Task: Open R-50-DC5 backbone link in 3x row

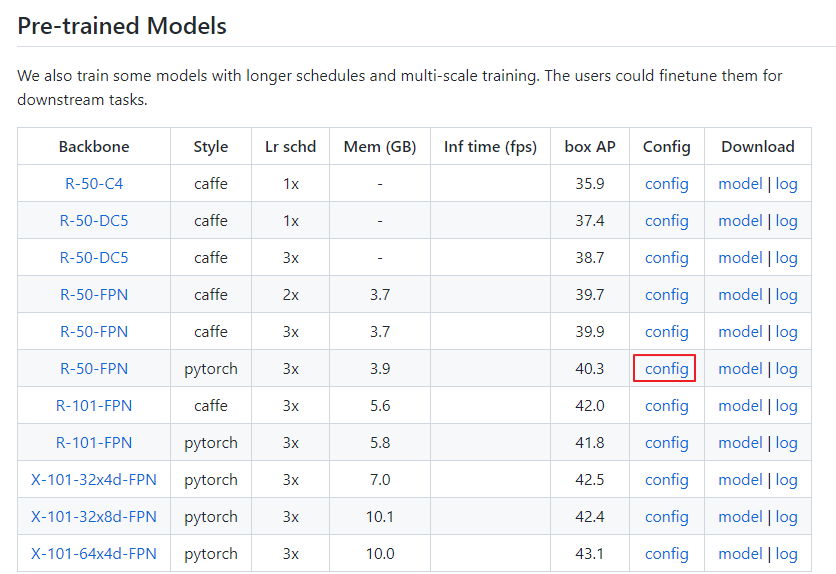Action: (x=94, y=258)
